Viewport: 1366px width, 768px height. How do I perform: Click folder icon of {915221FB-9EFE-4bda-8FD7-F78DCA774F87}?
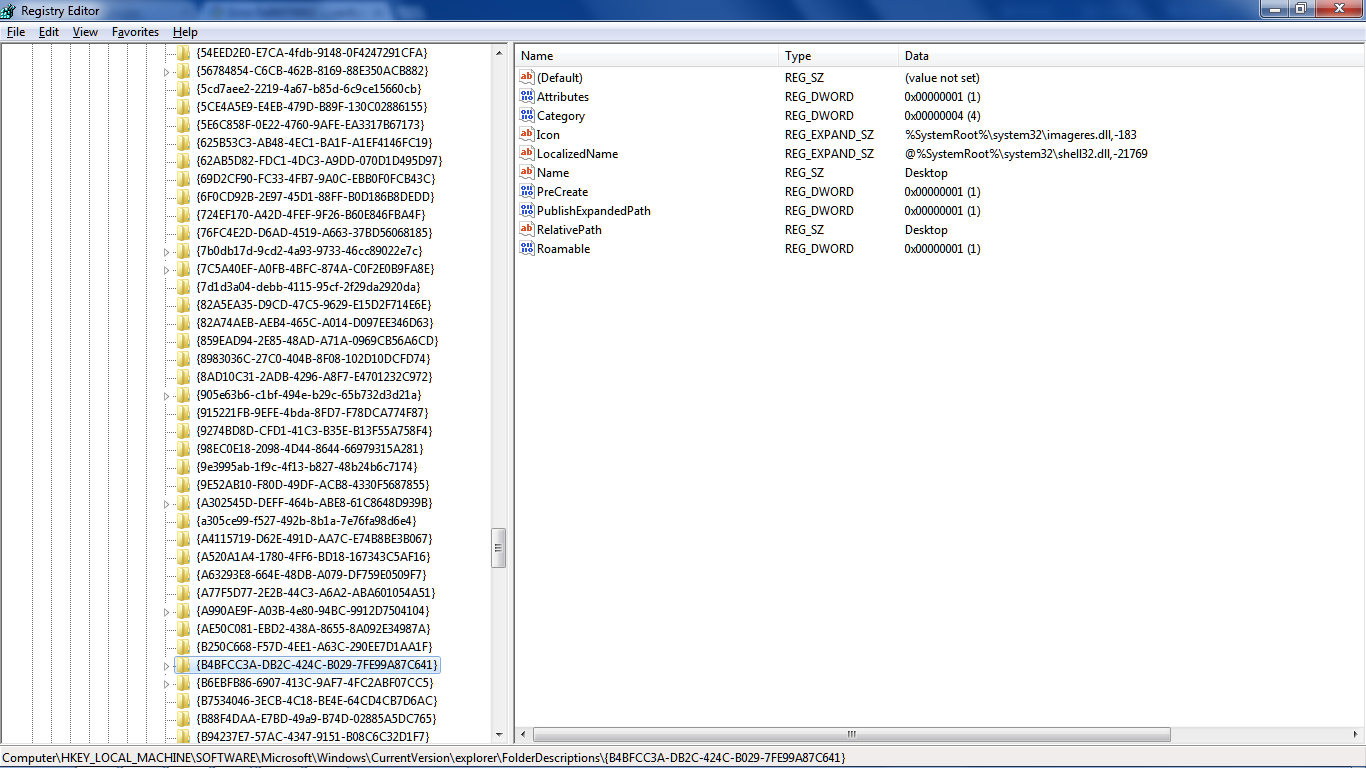pyautogui.click(x=183, y=412)
